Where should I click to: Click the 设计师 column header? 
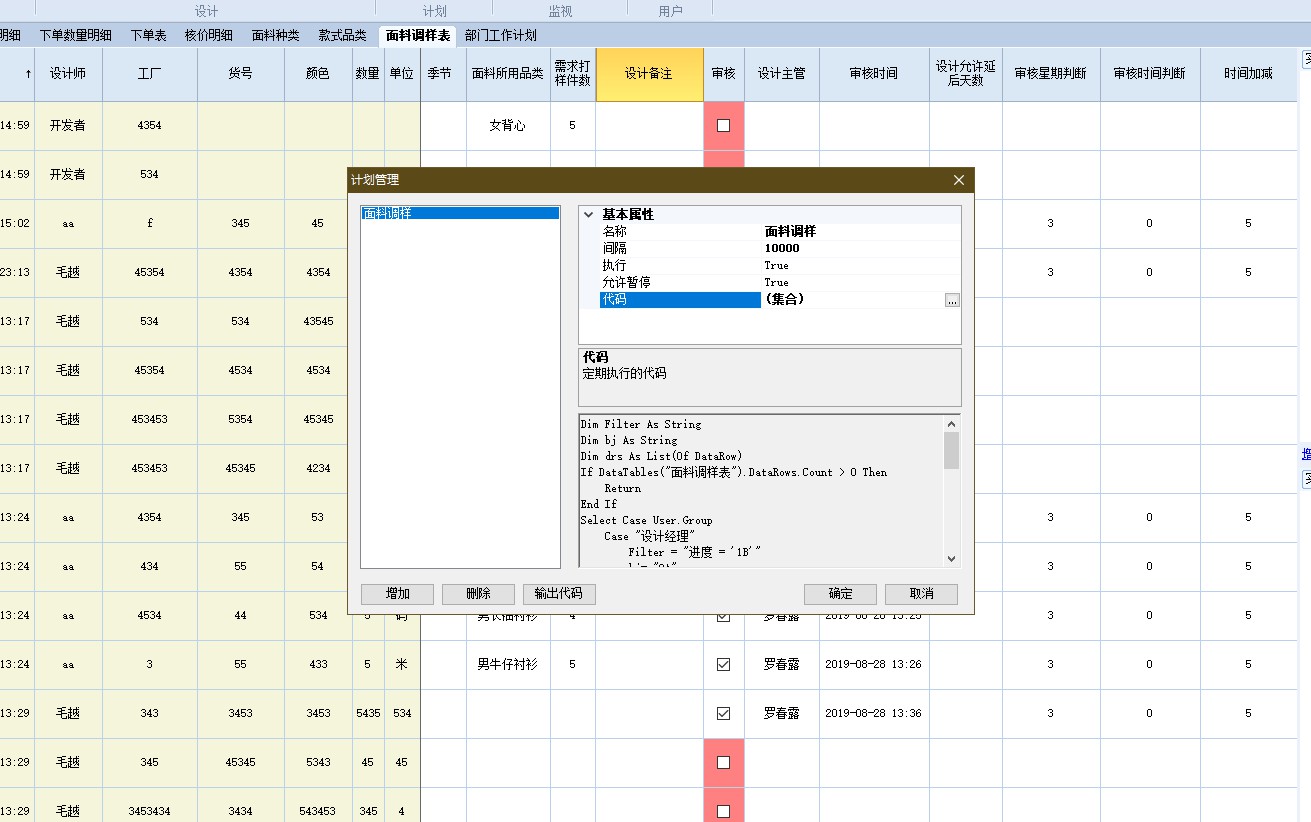68,74
